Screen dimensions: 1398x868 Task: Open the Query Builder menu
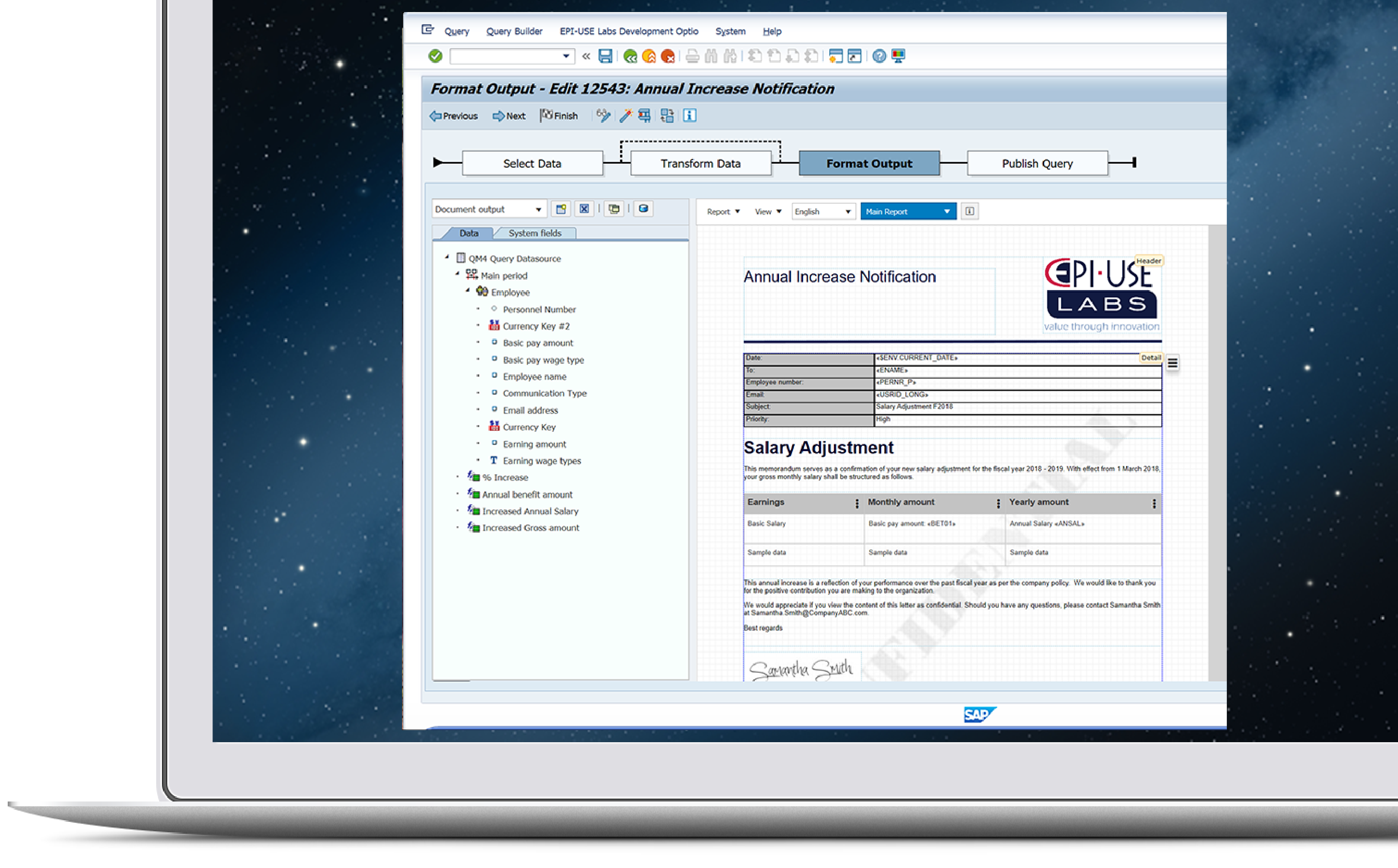(x=514, y=32)
